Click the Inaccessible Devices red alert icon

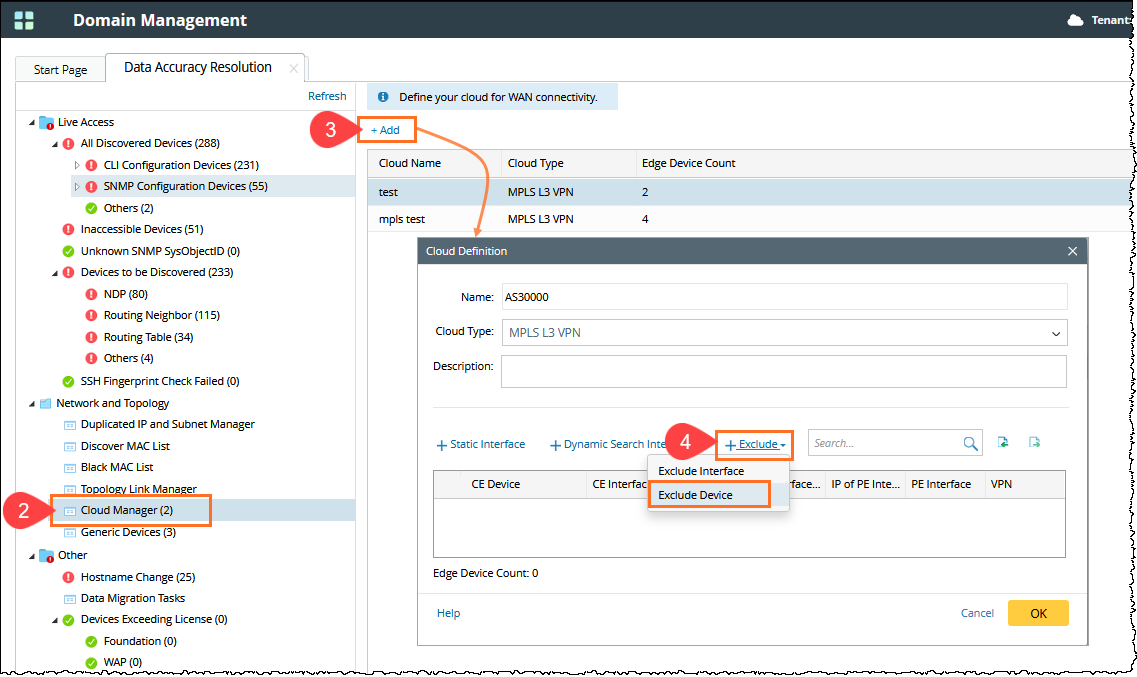(x=68, y=230)
